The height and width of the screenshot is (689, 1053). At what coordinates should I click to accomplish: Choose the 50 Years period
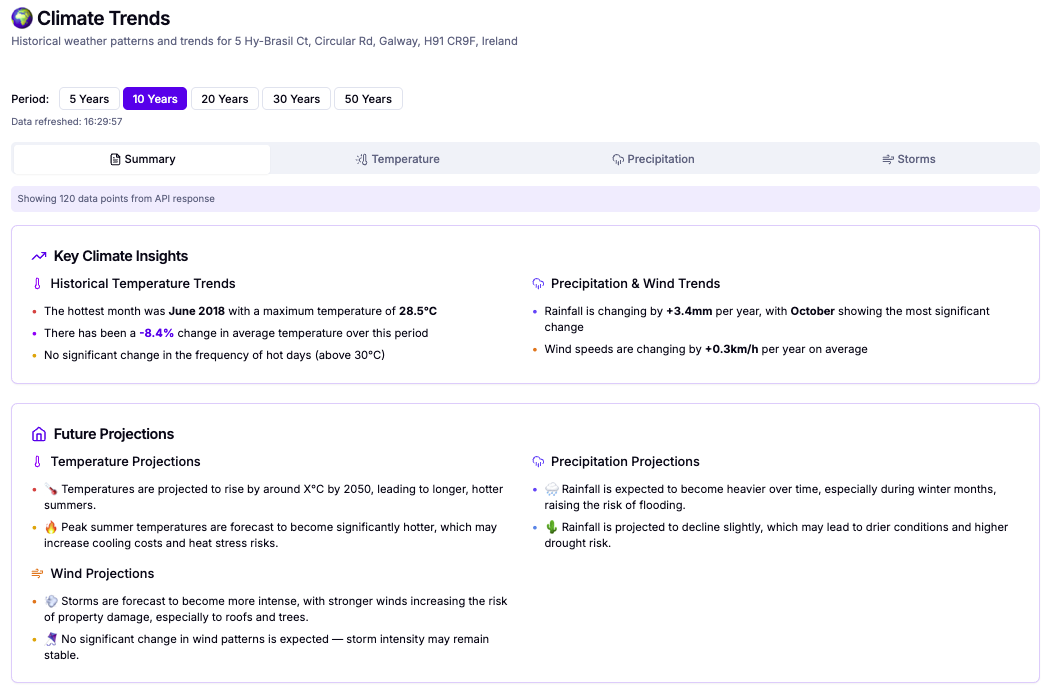coord(368,99)
